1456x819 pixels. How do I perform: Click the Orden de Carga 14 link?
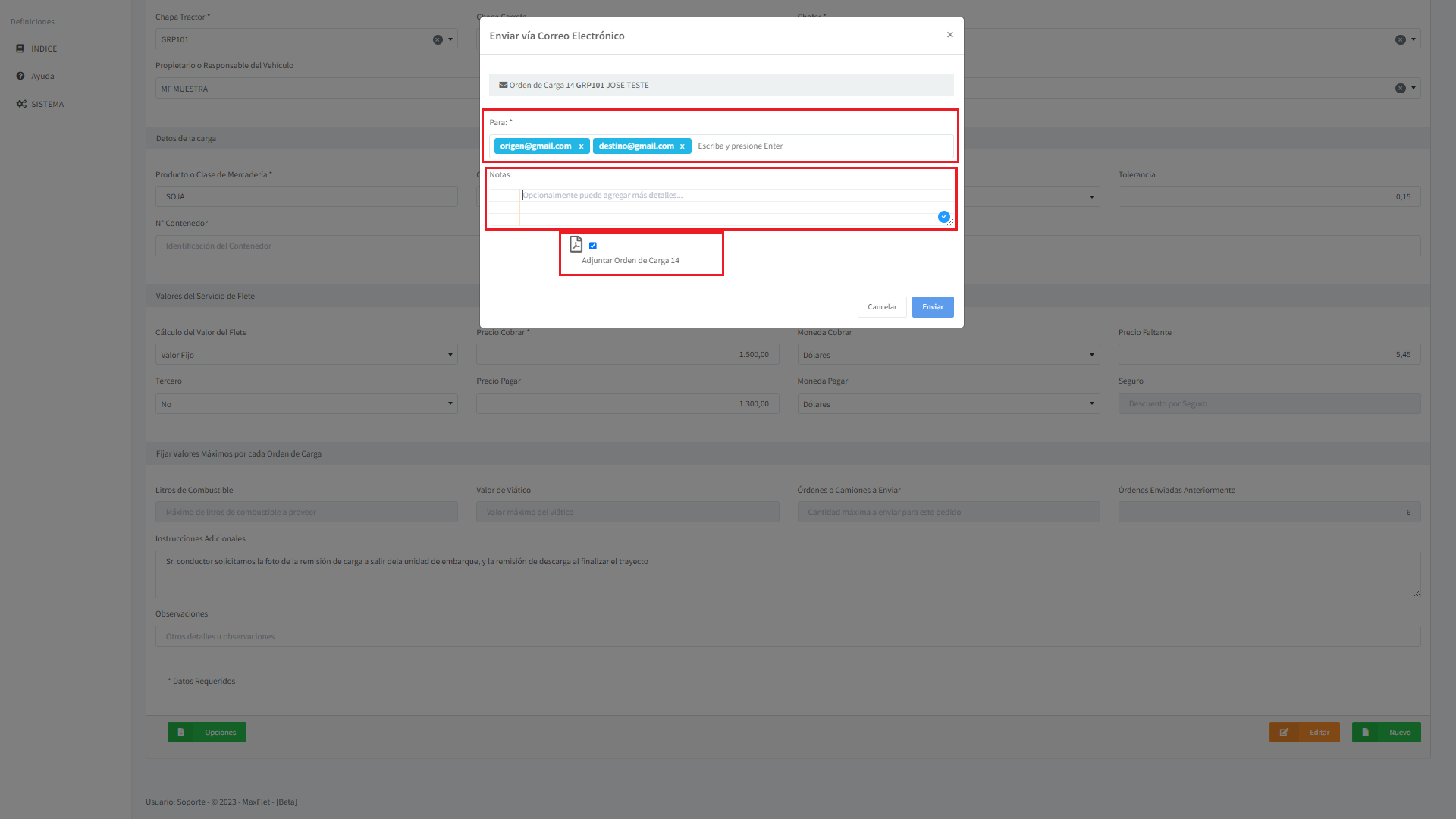[x=541, y=85]
